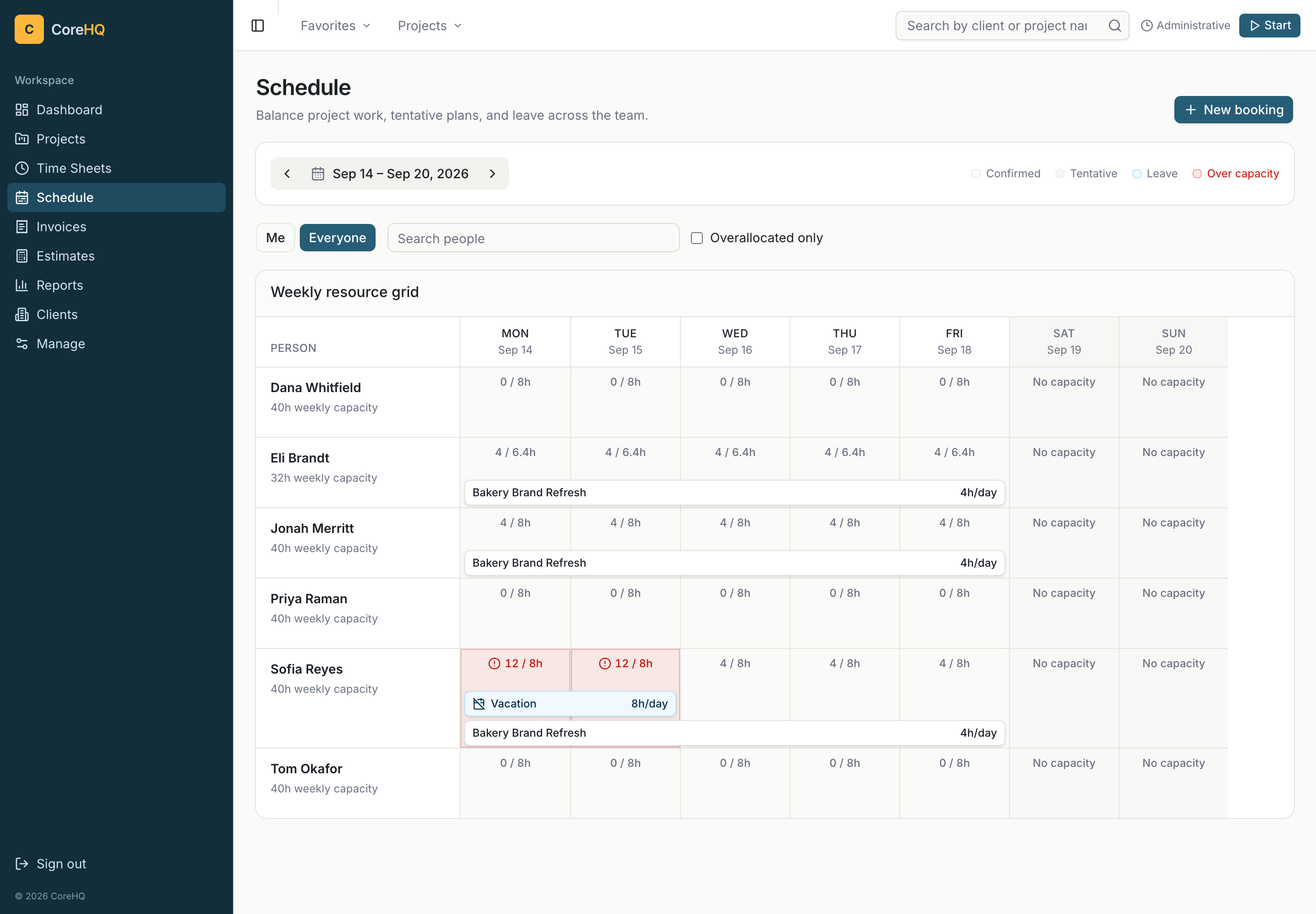Screen dimensions: 1316x914
Task: Open the Clients page
Action: point(116,314)
